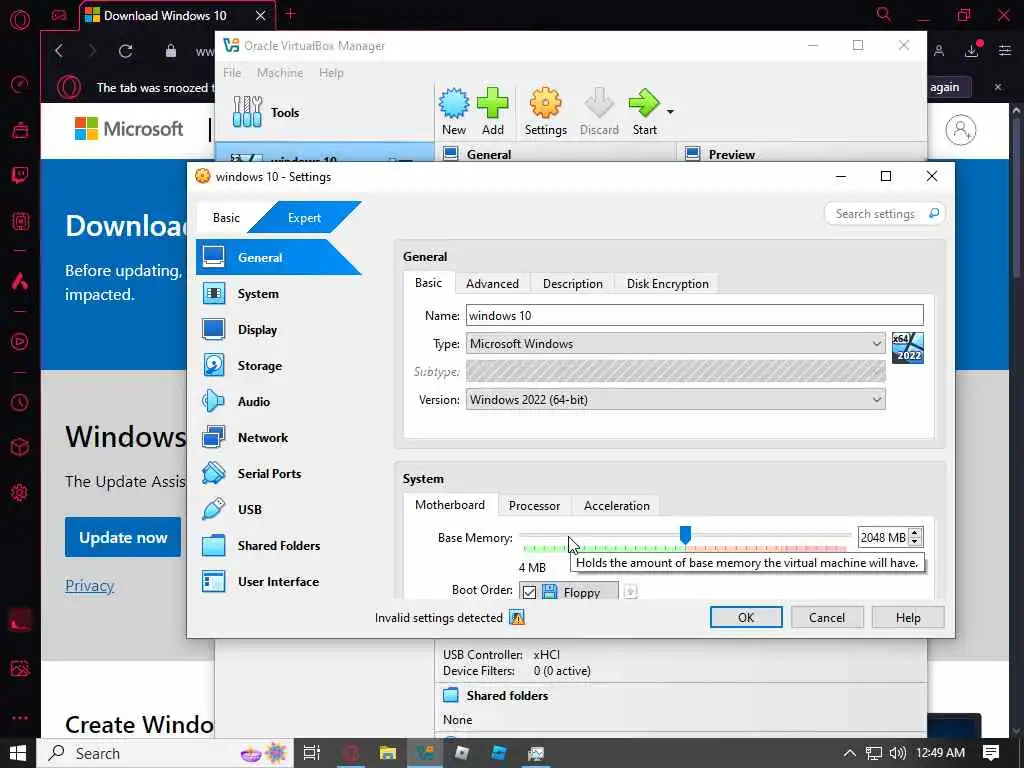The width and height of the screenshot is (1024, 768).
Task: Click the Microsoft account sign-in icon
Action: coord(961,130)
